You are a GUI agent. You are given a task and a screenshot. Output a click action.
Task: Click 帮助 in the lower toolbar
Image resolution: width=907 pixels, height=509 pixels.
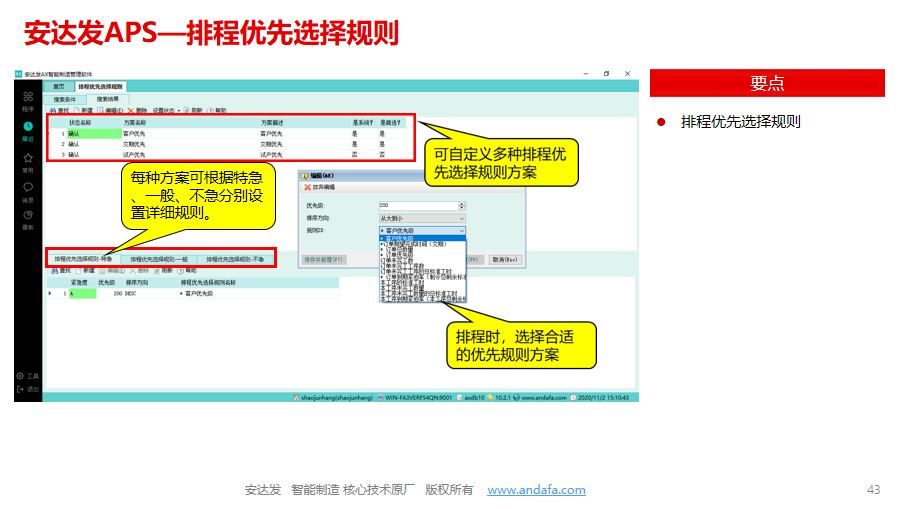point(187,271)
